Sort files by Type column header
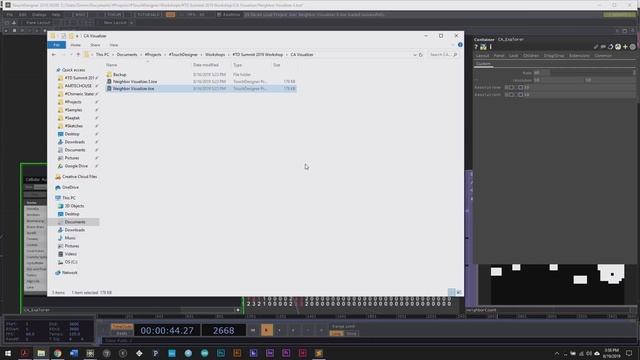 238,65
